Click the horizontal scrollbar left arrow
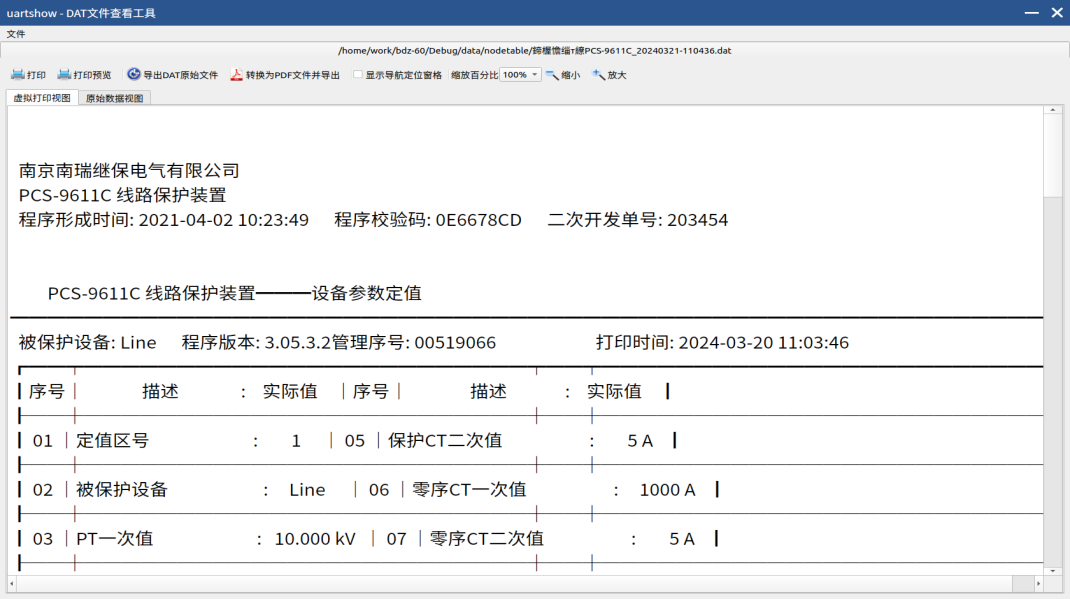Screen dimensions: 1070x599 point(13,583)
